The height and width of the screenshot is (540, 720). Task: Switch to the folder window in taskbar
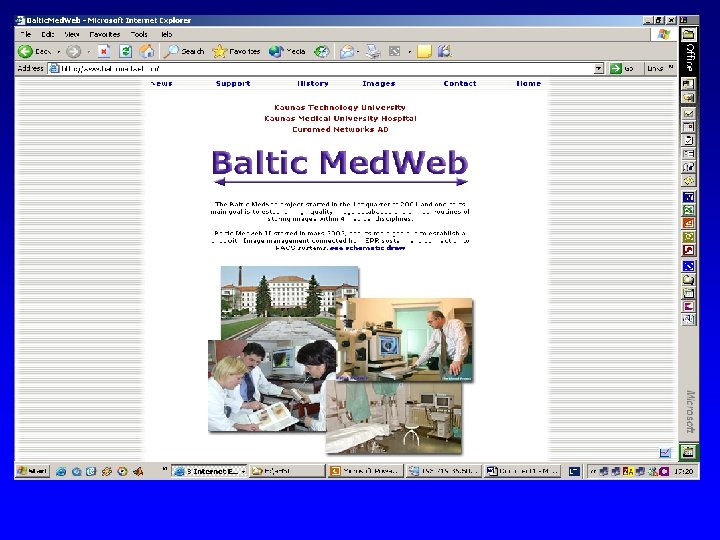(287, 471)
